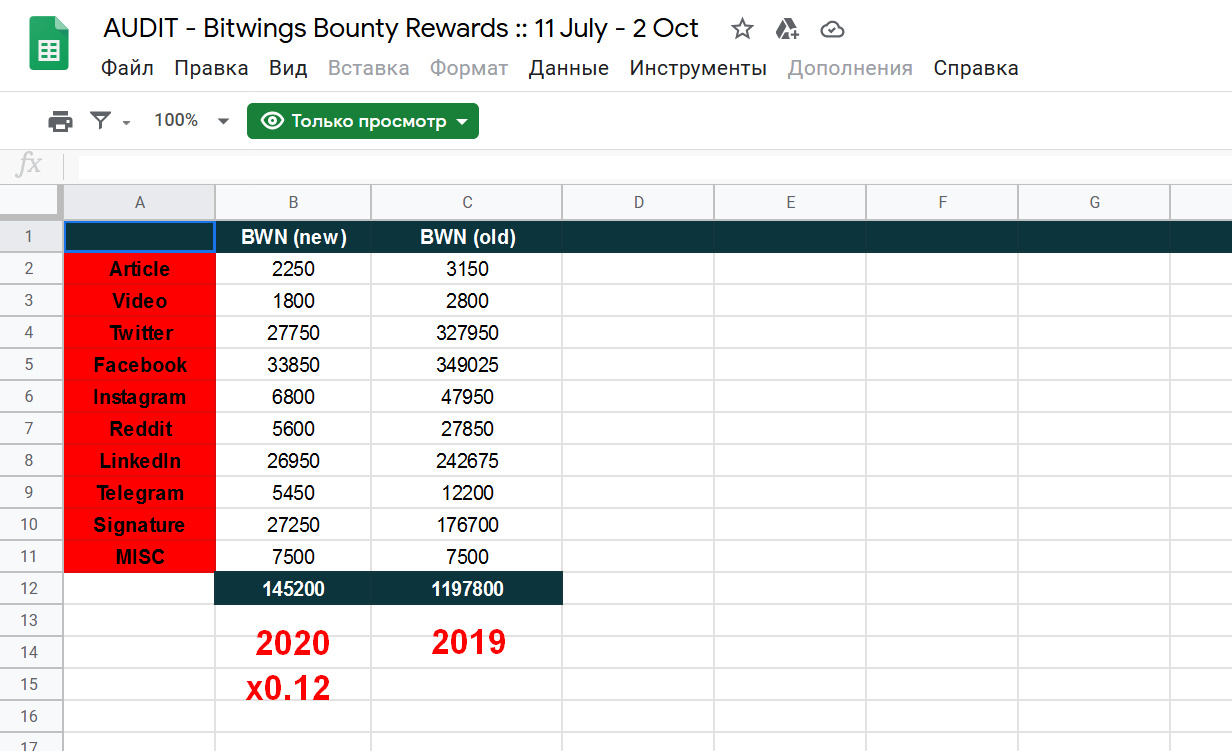1232x751 pixels.
Task: Select the Facebook label cell
Action: [x=140, y=365]
